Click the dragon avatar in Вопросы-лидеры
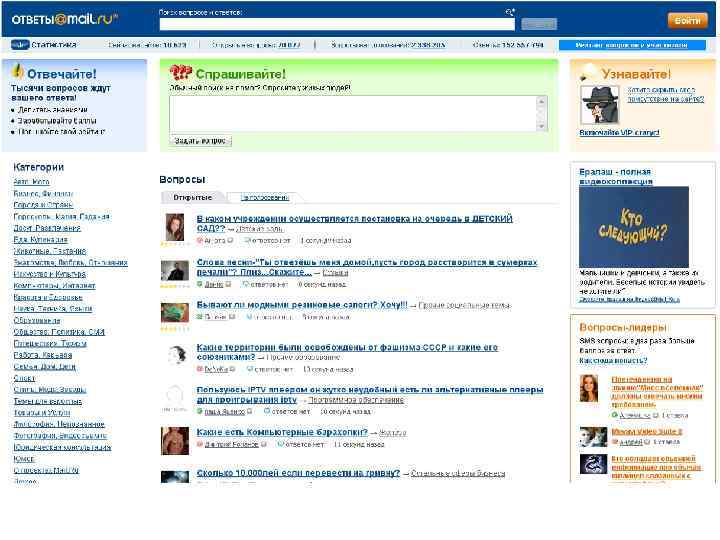Screen dimensions: 720x540 pos(593,464)
